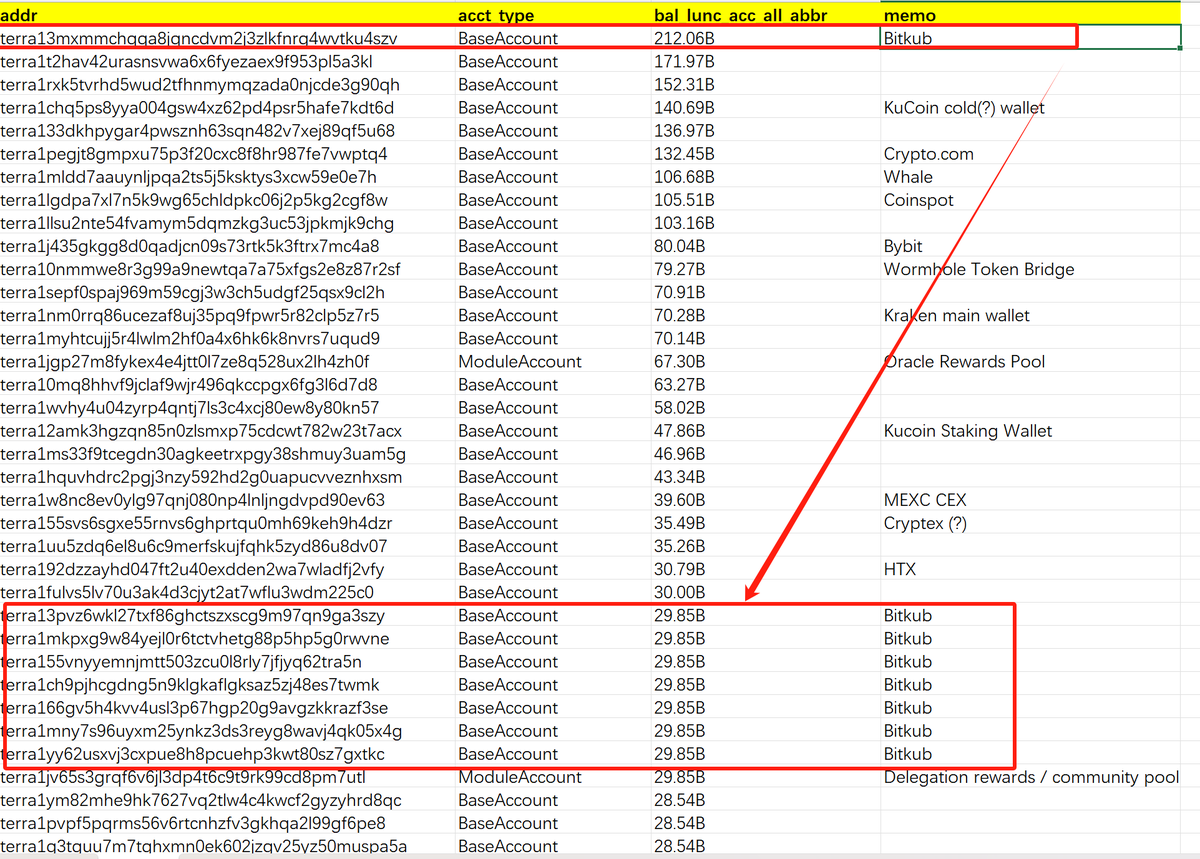
Task: Select the MEXC CEX memo cell
Action: [x=1030, y=499]
